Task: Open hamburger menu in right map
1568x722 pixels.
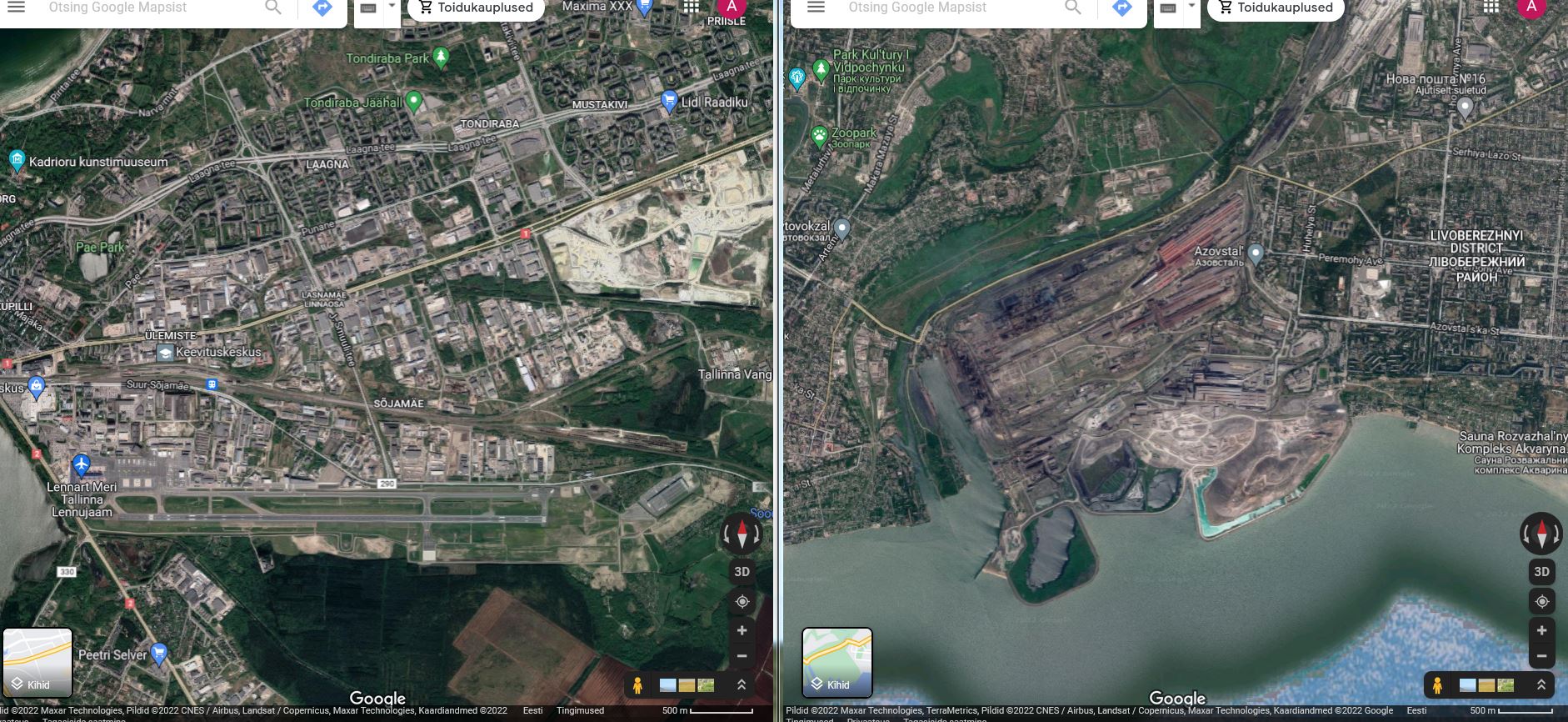Action: (x=816, y=8)
